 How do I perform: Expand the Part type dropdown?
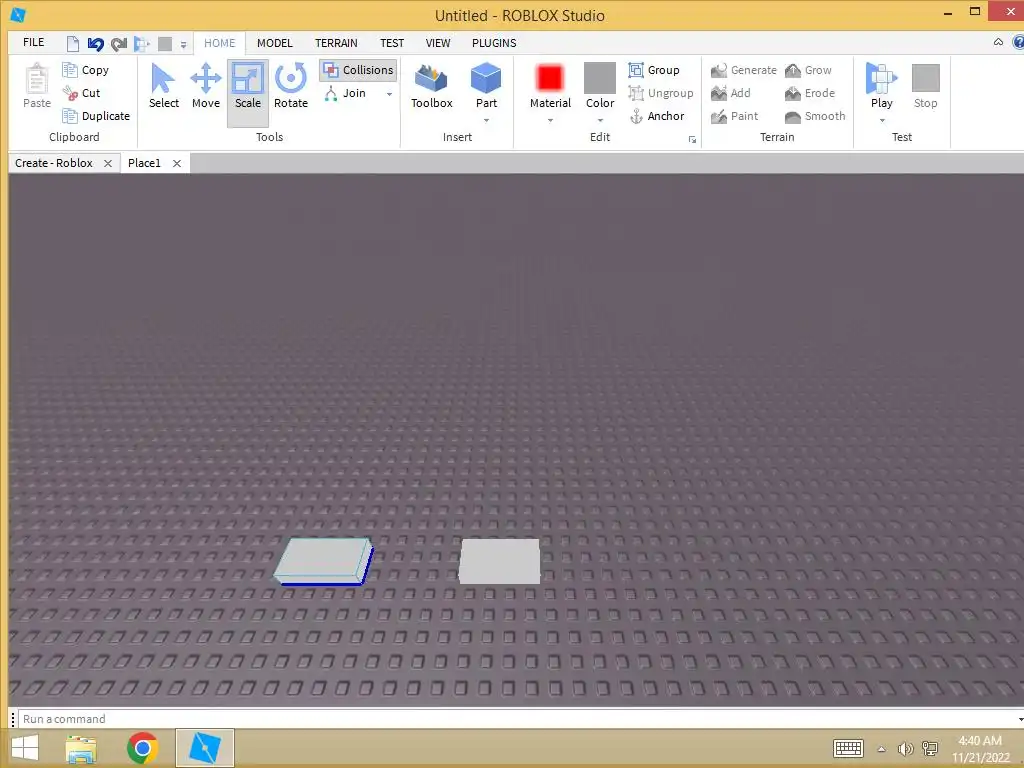click(487, 121)
